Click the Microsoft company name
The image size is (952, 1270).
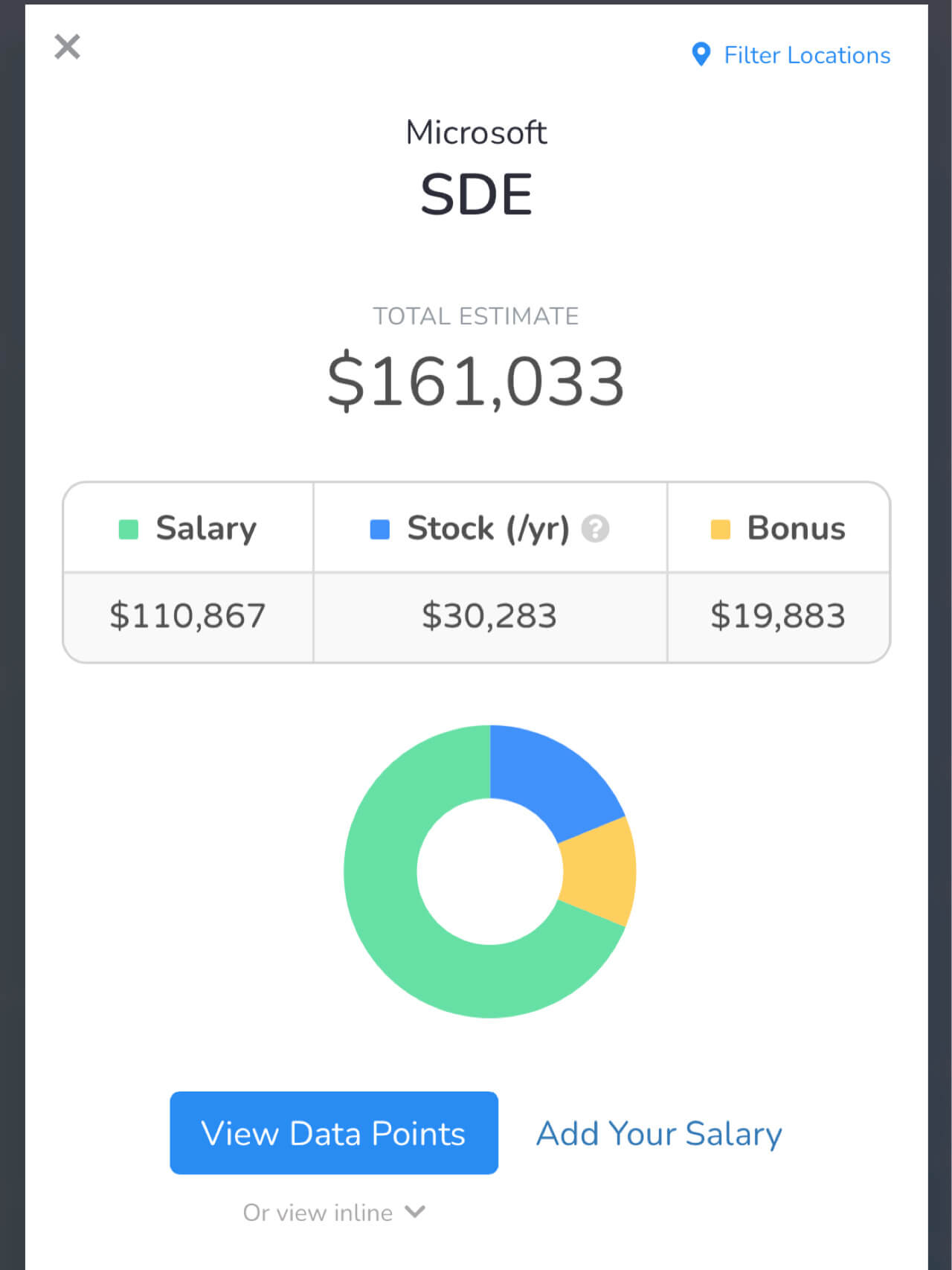[x=476, y=133]
